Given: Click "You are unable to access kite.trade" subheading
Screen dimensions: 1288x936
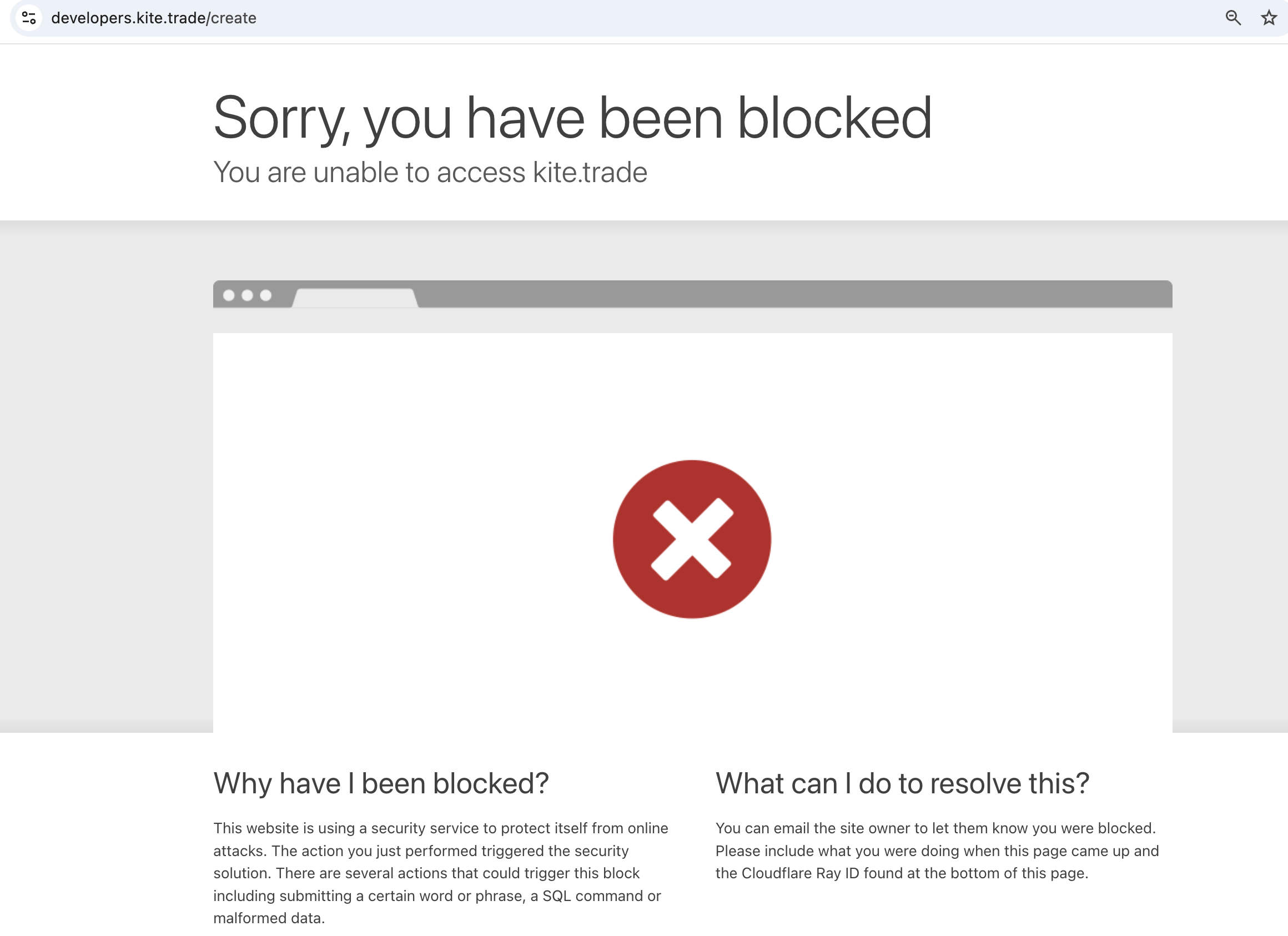Looking at the screenshot, I should click(430, 172).
